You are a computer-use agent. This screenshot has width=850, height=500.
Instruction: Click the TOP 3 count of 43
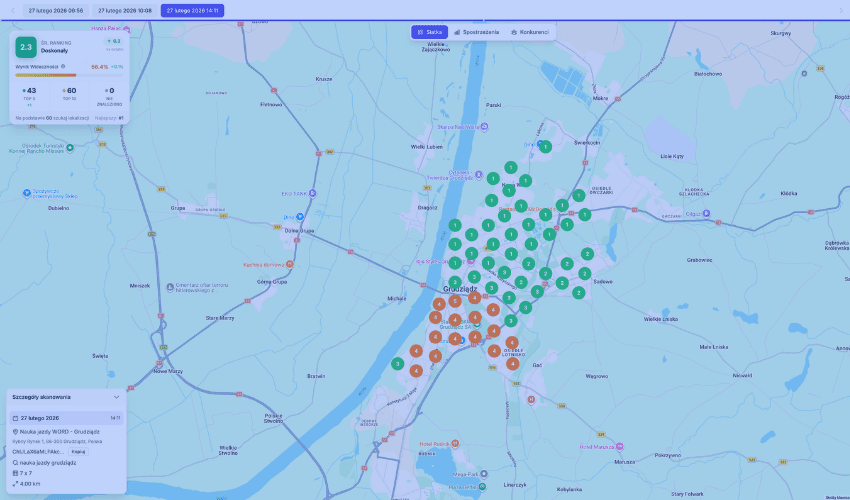pyautogui.click(x=29, y=91)
